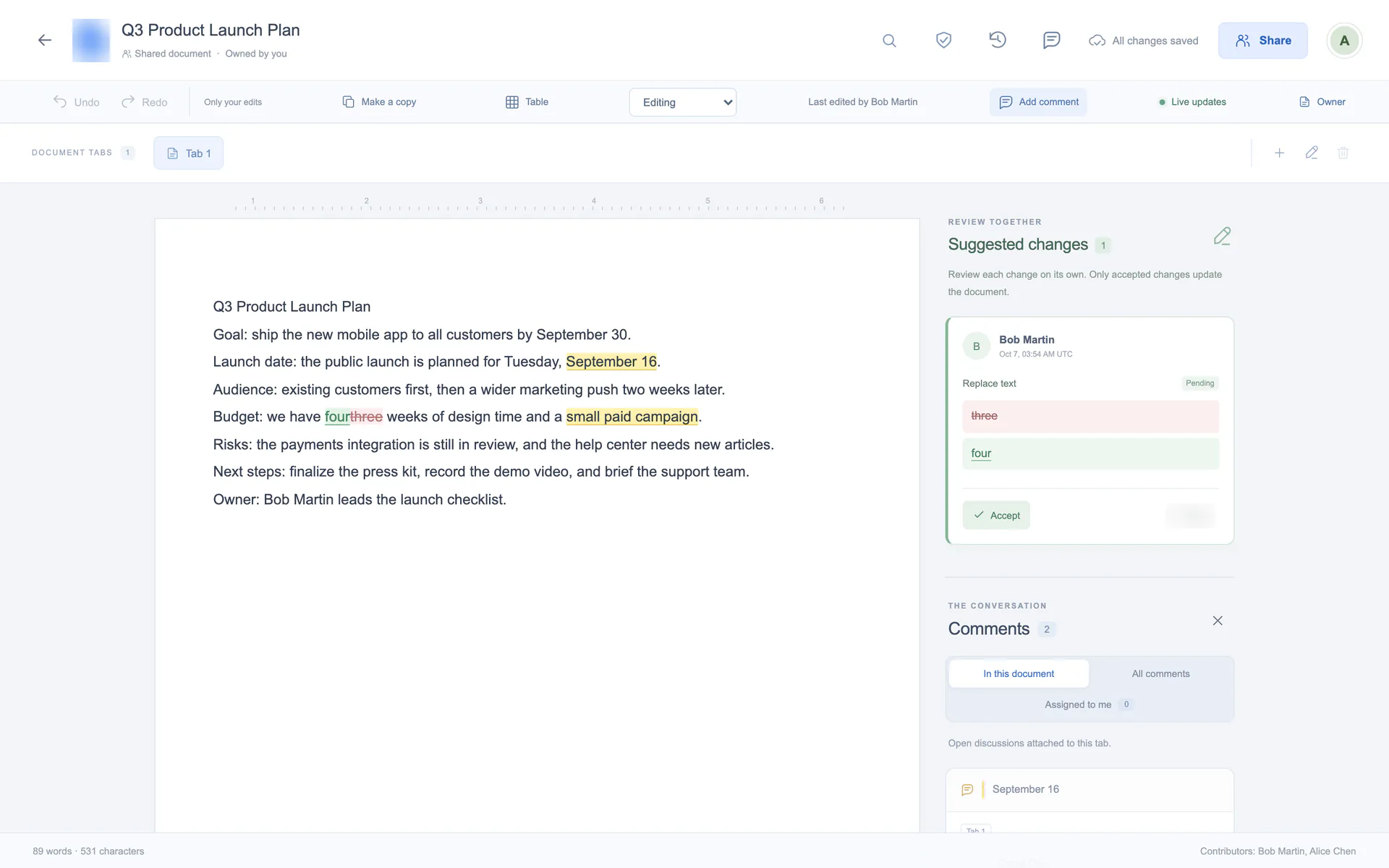Viewport: 1389px width, 868px height.
Task: Click highlighted "September 16" in document
Action: pyautogui.click(x=611, y=362)
